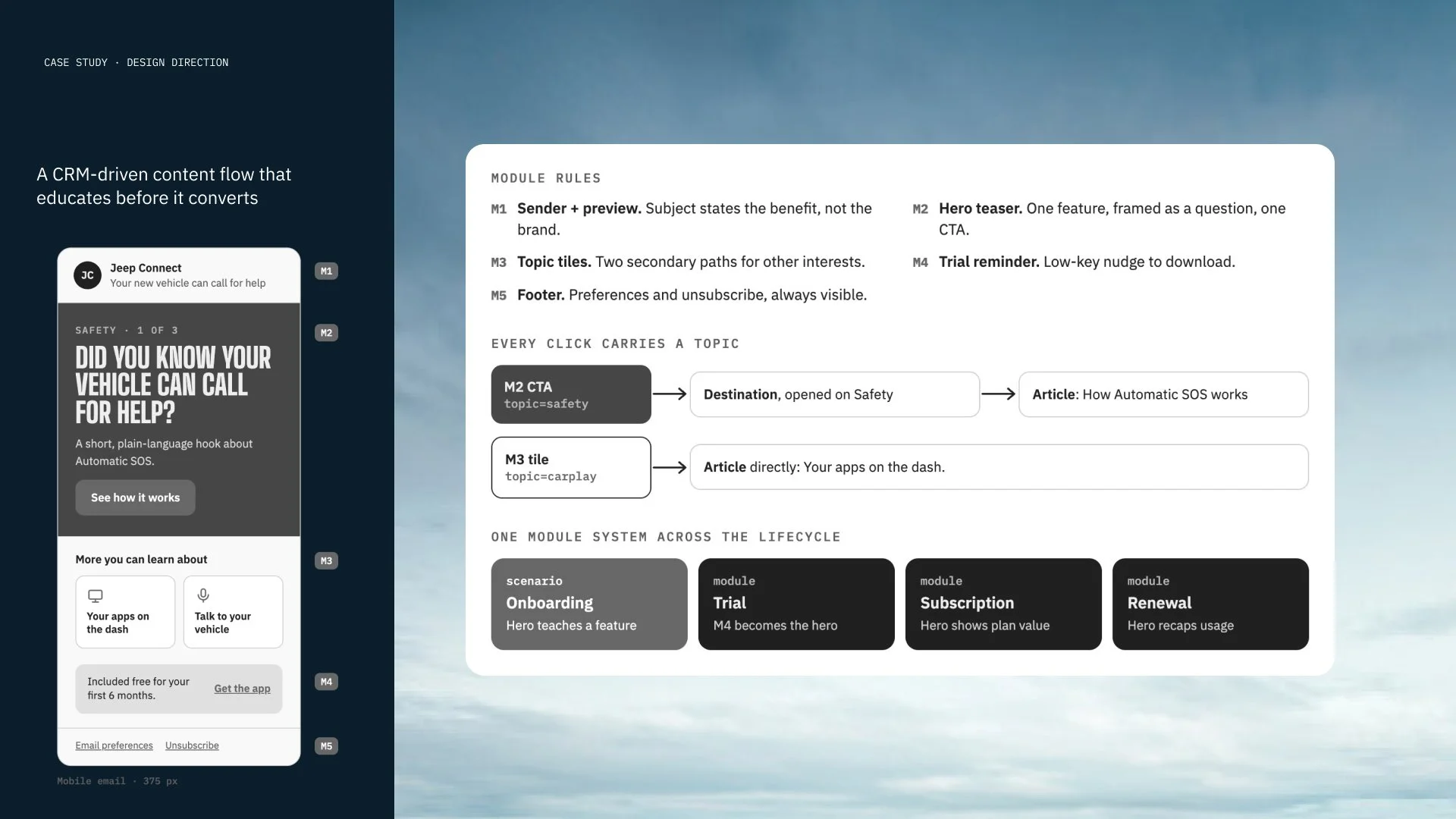Click the M1 'Sender + preview.' rule text
Screen dimensions: 1456x819
tap(695, 219)
